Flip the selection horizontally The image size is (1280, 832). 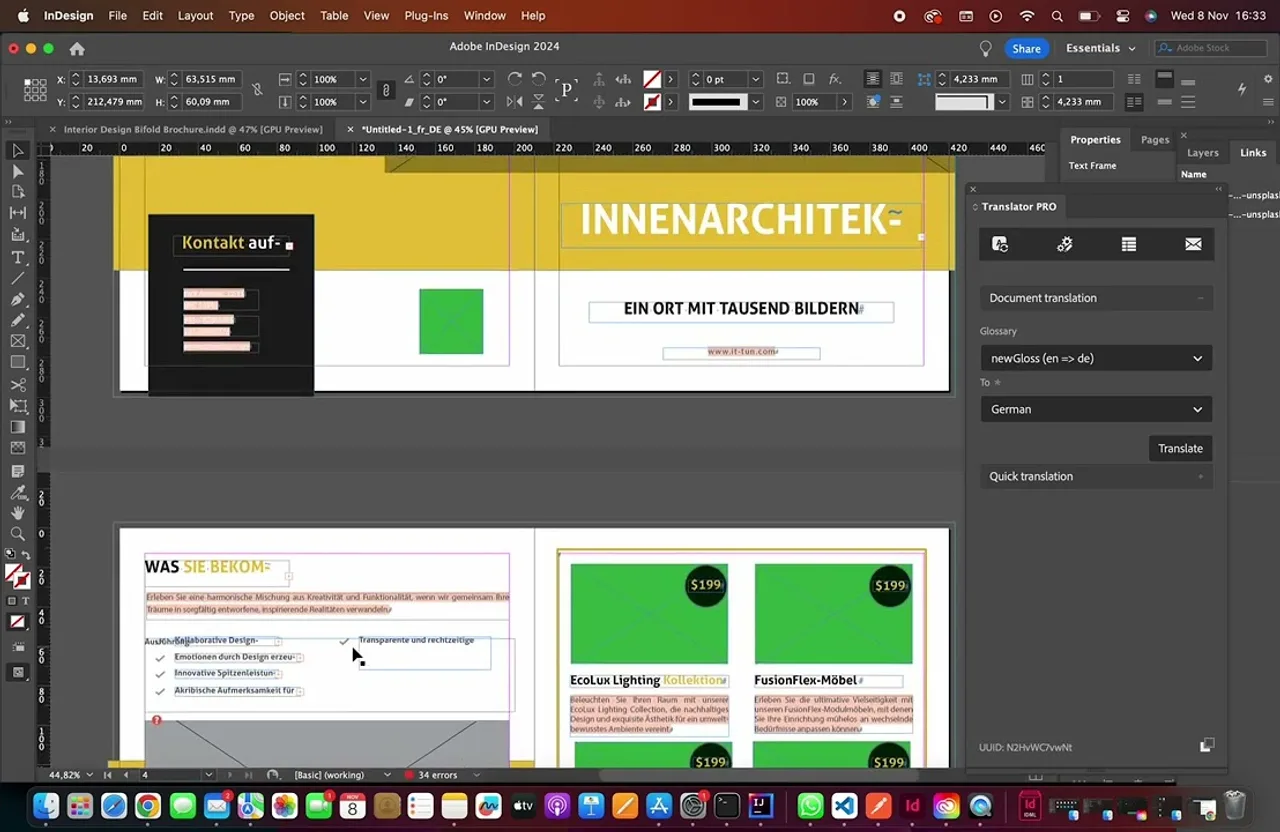[x=514, y=102]
